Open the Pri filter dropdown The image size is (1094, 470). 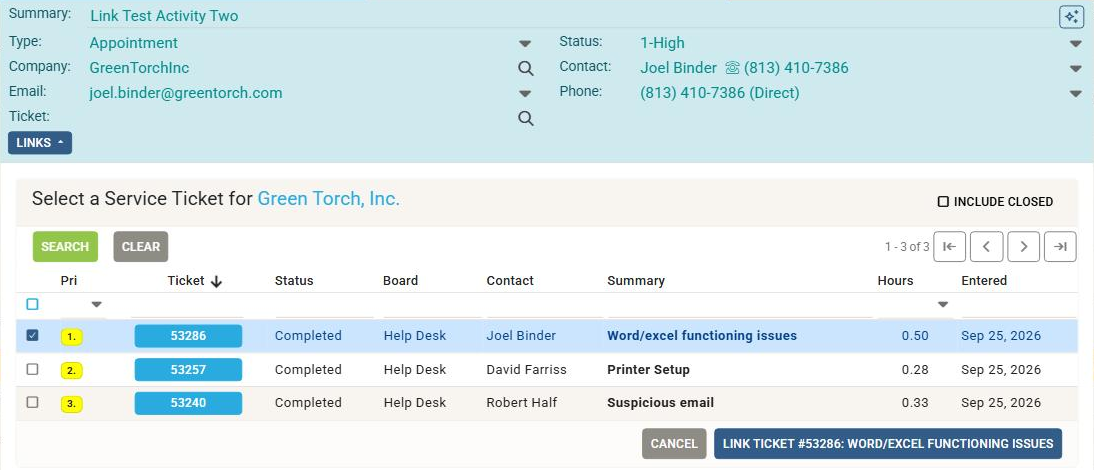[96, 305]
